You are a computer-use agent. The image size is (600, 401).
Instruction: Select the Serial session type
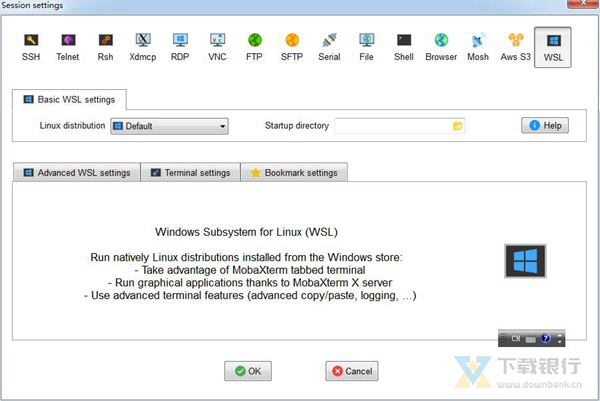[x=329, y=47]
